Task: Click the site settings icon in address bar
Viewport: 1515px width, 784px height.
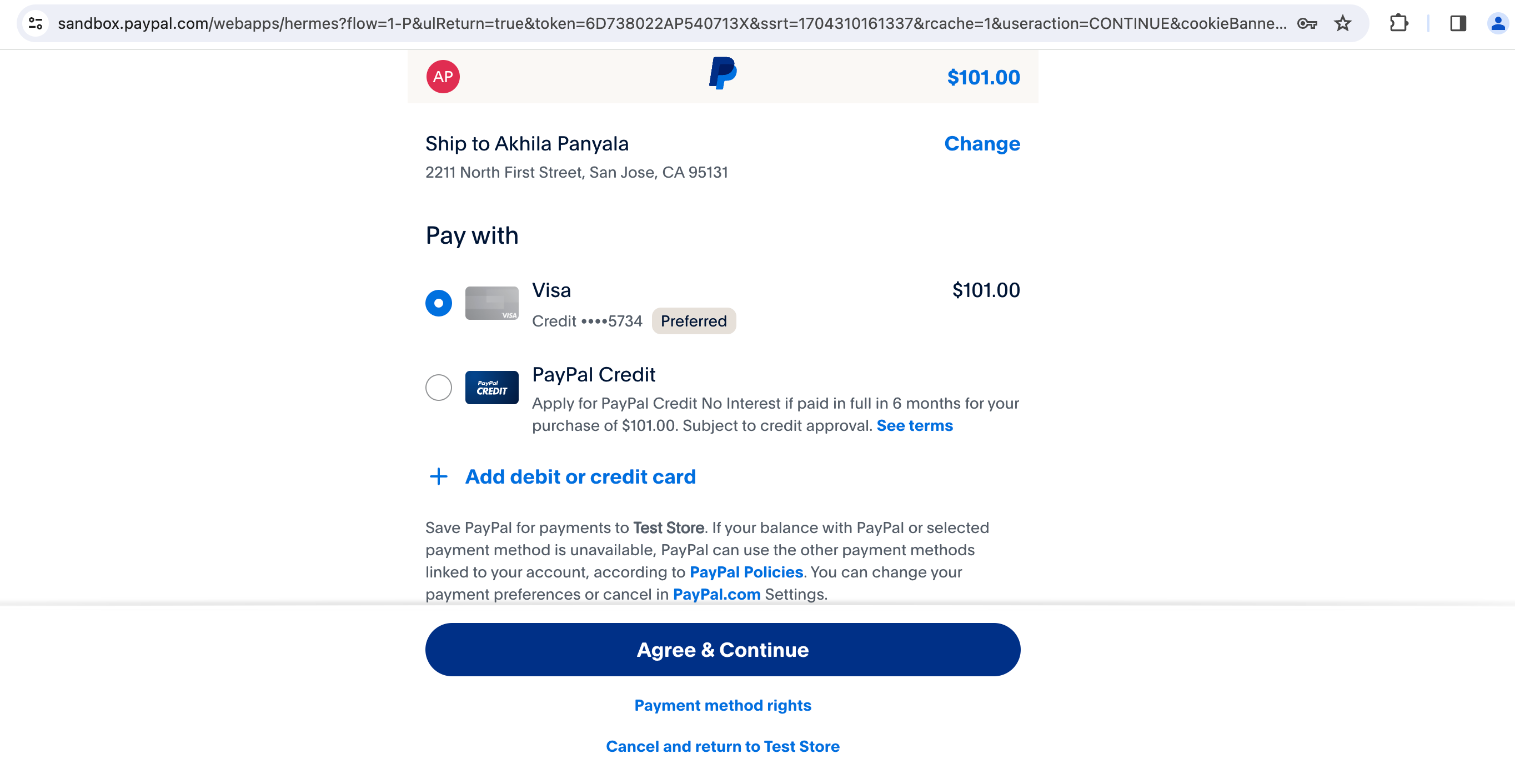Action: (x=36, y=23)
